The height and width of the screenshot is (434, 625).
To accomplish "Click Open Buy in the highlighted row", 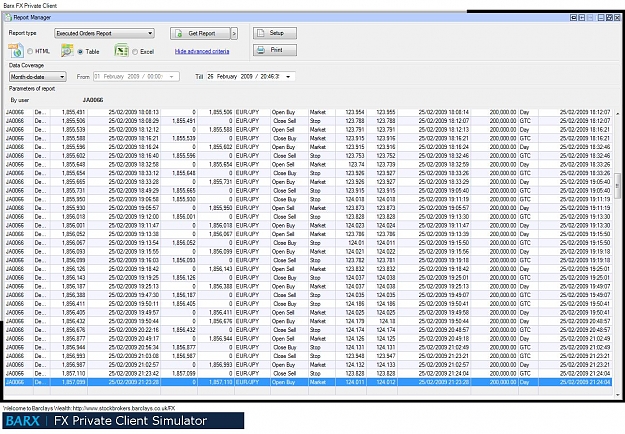I will tap(283, 382).
